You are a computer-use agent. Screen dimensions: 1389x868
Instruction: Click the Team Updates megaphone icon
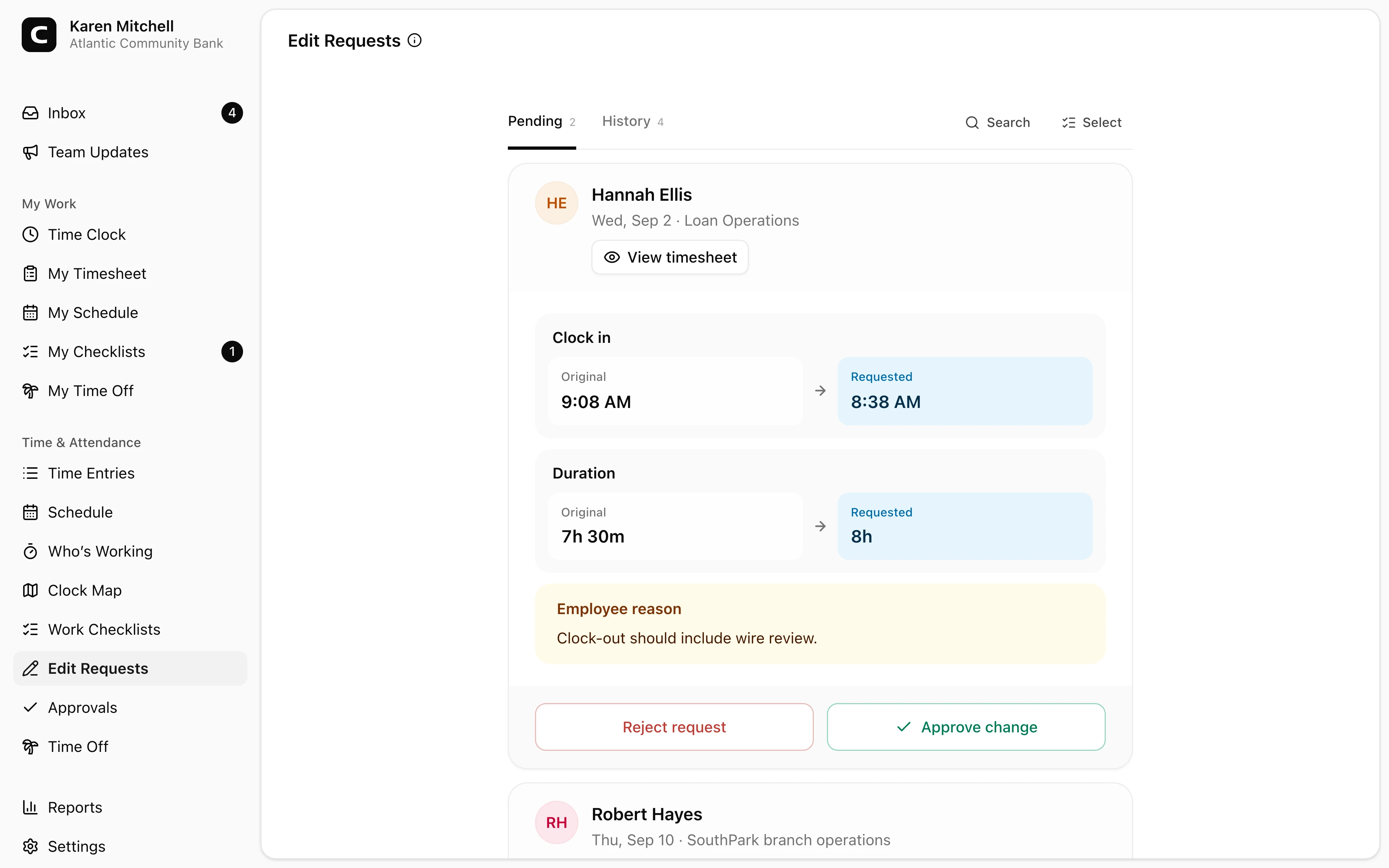pyautogui.click(x=30, y=152)
